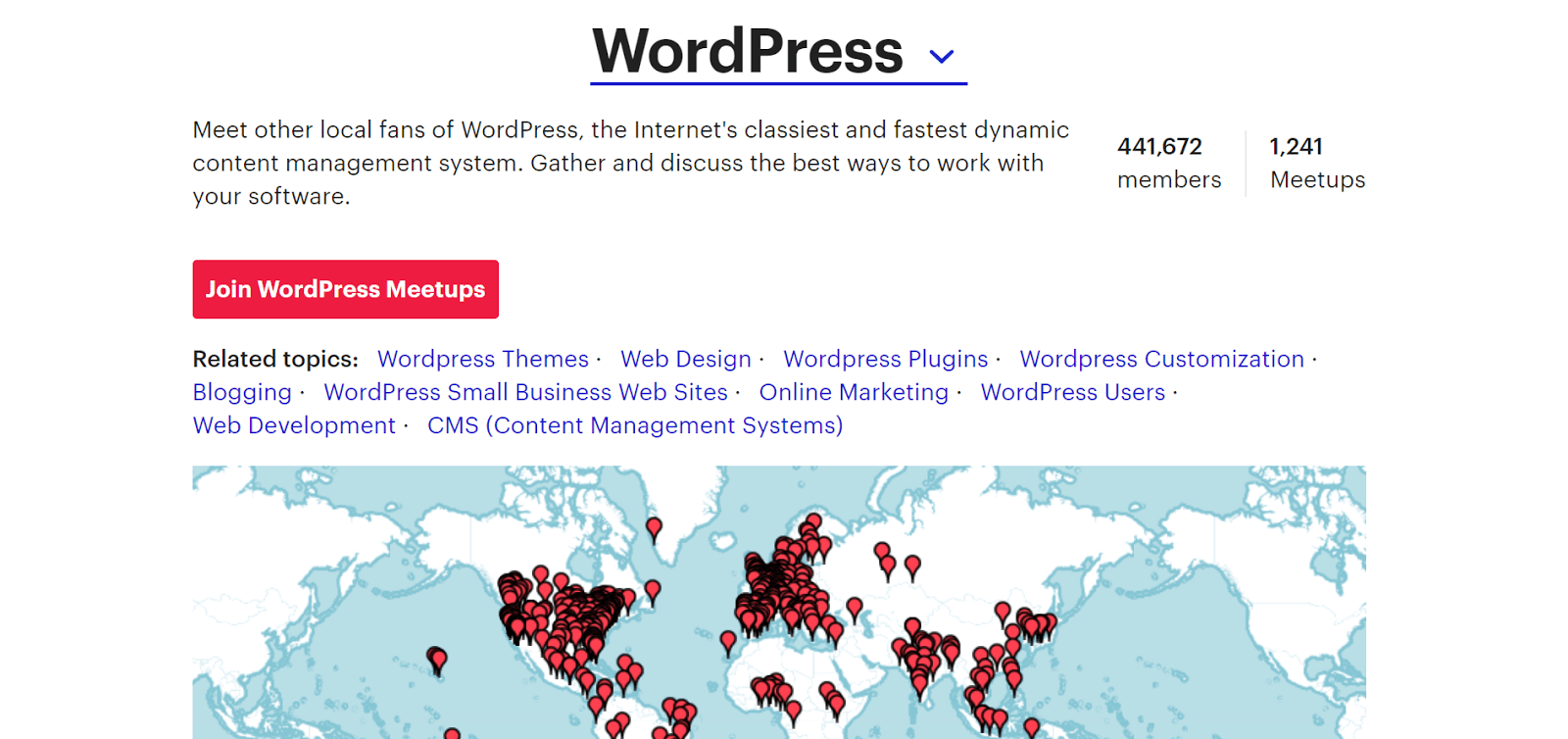Select the map pin over Iceland
Image resolution: width=1568 pixels, height=739 pixels.
coord(654,528)
